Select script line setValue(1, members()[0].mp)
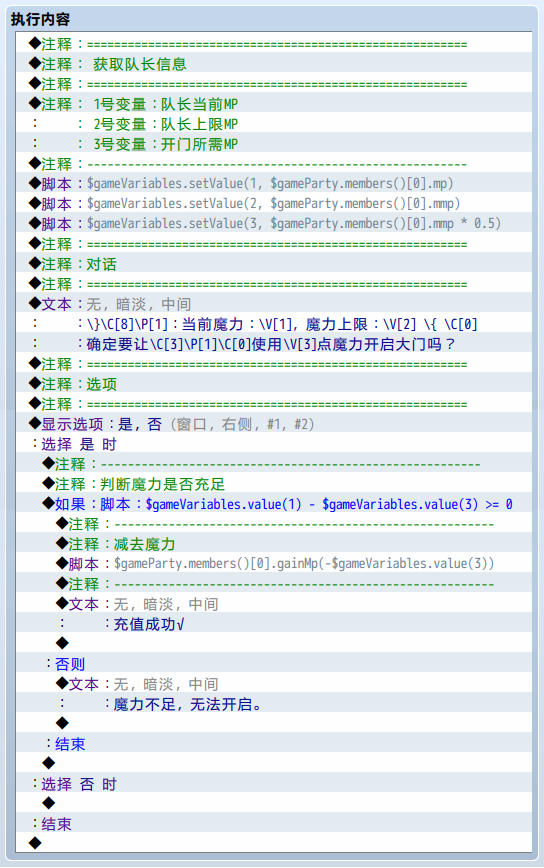 [x=274, y=184]
